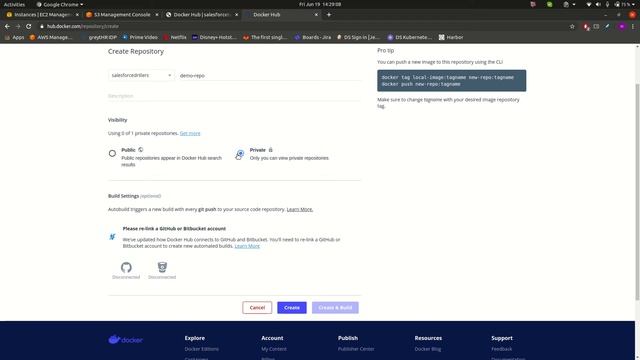Open the clock and calendar panel
The height and width of the screenshot is (360, 640).
click(x=320, y=4)
